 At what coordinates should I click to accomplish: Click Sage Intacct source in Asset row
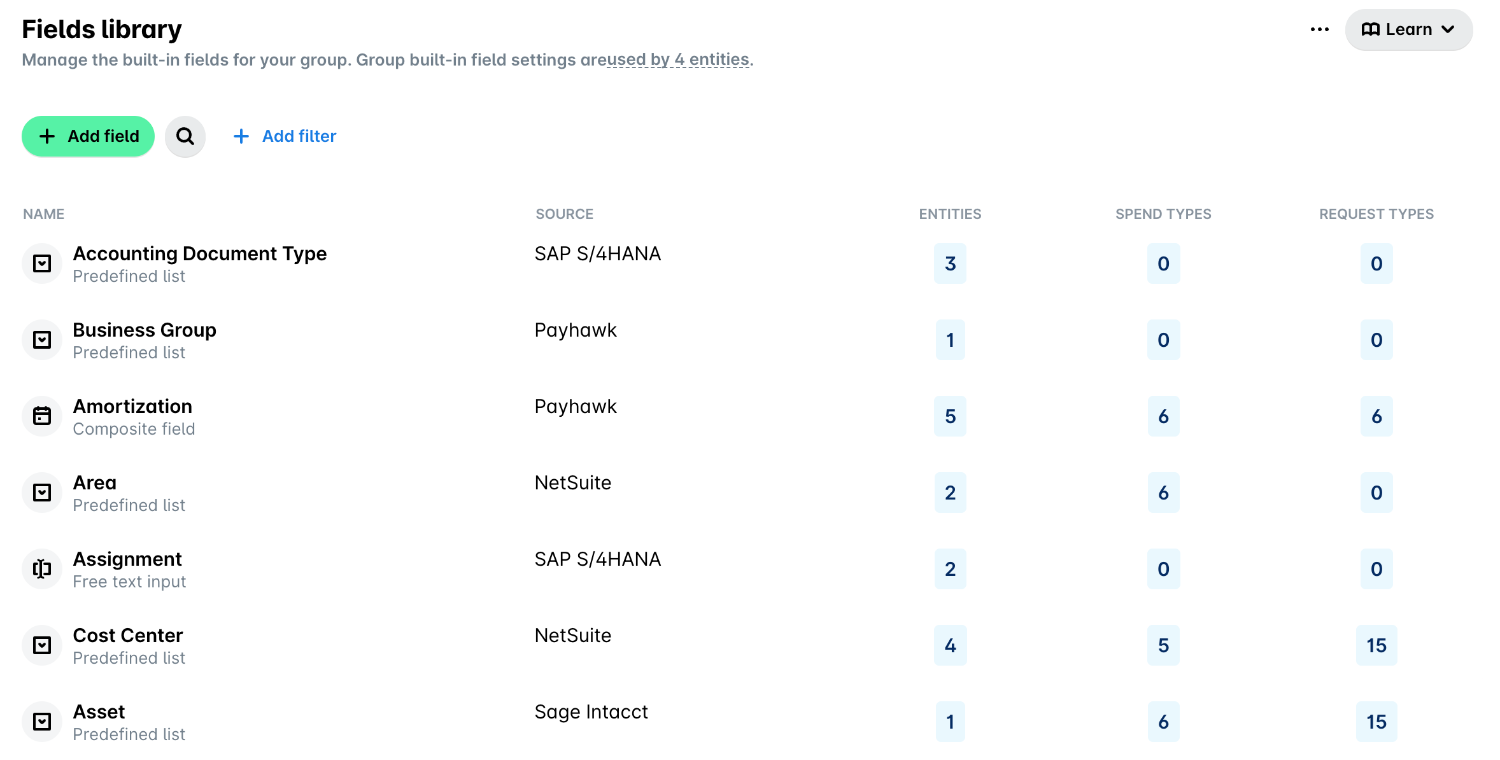pyautogui.click(x=591, y=712)
